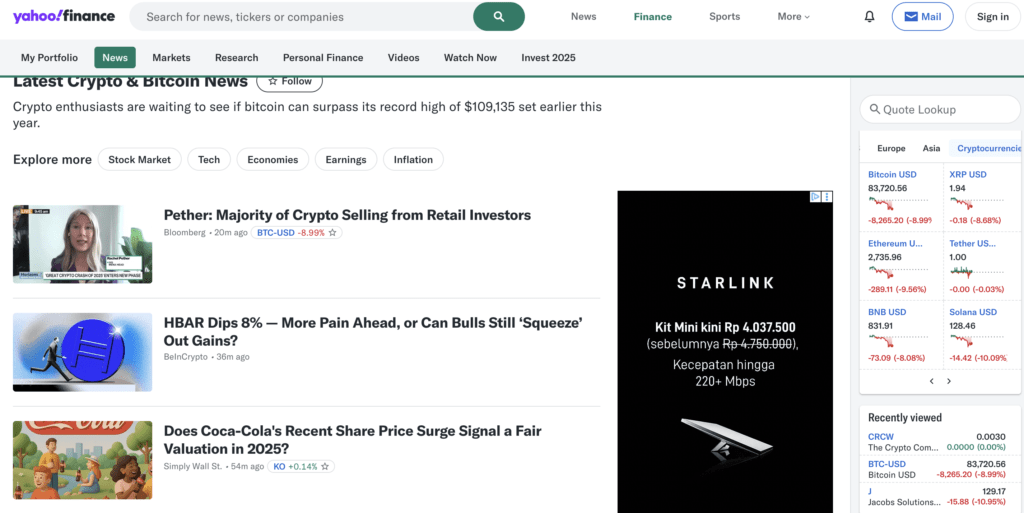Click the green search magnifier button

(x=498, y=16)
